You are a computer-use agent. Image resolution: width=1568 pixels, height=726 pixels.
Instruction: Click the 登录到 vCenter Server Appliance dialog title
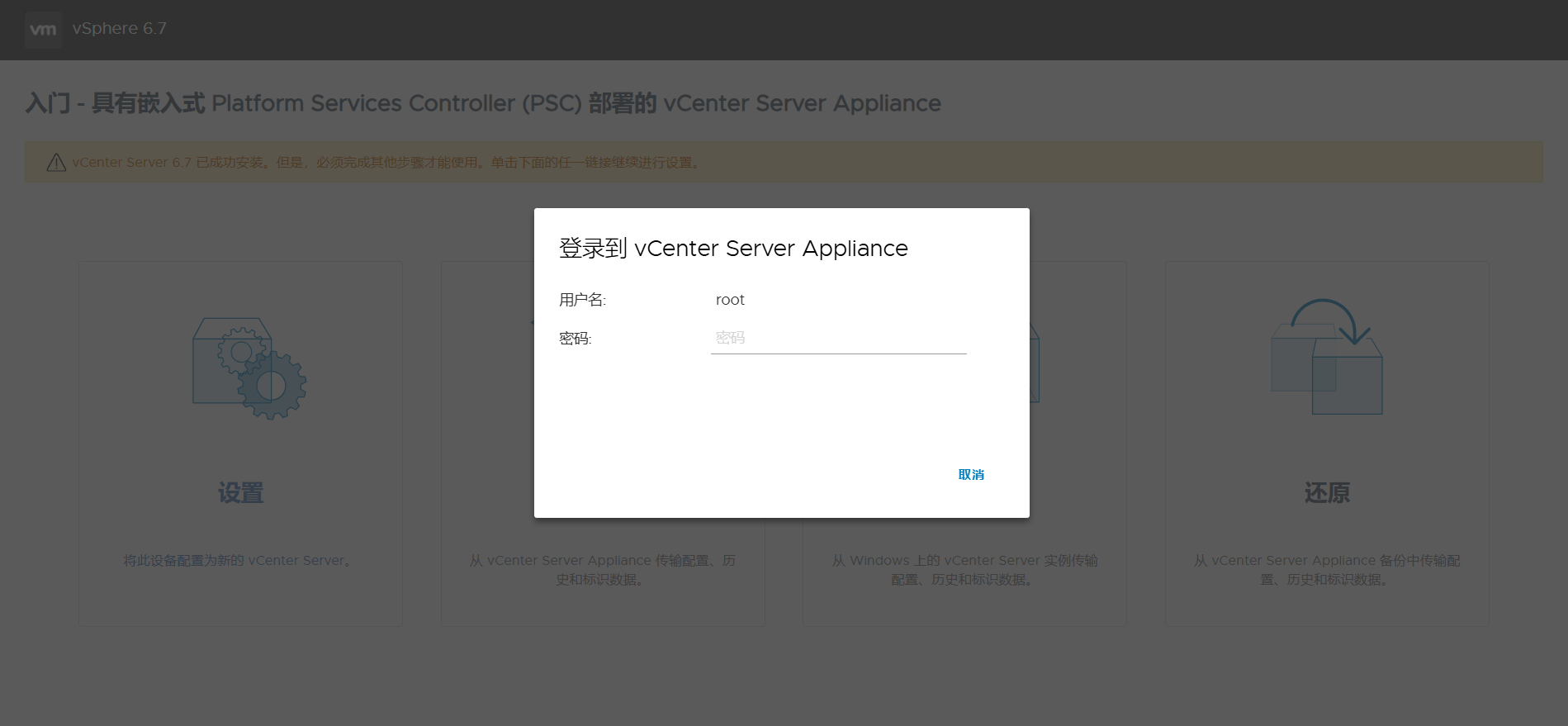pyautogui.click(x=733, y=249)
